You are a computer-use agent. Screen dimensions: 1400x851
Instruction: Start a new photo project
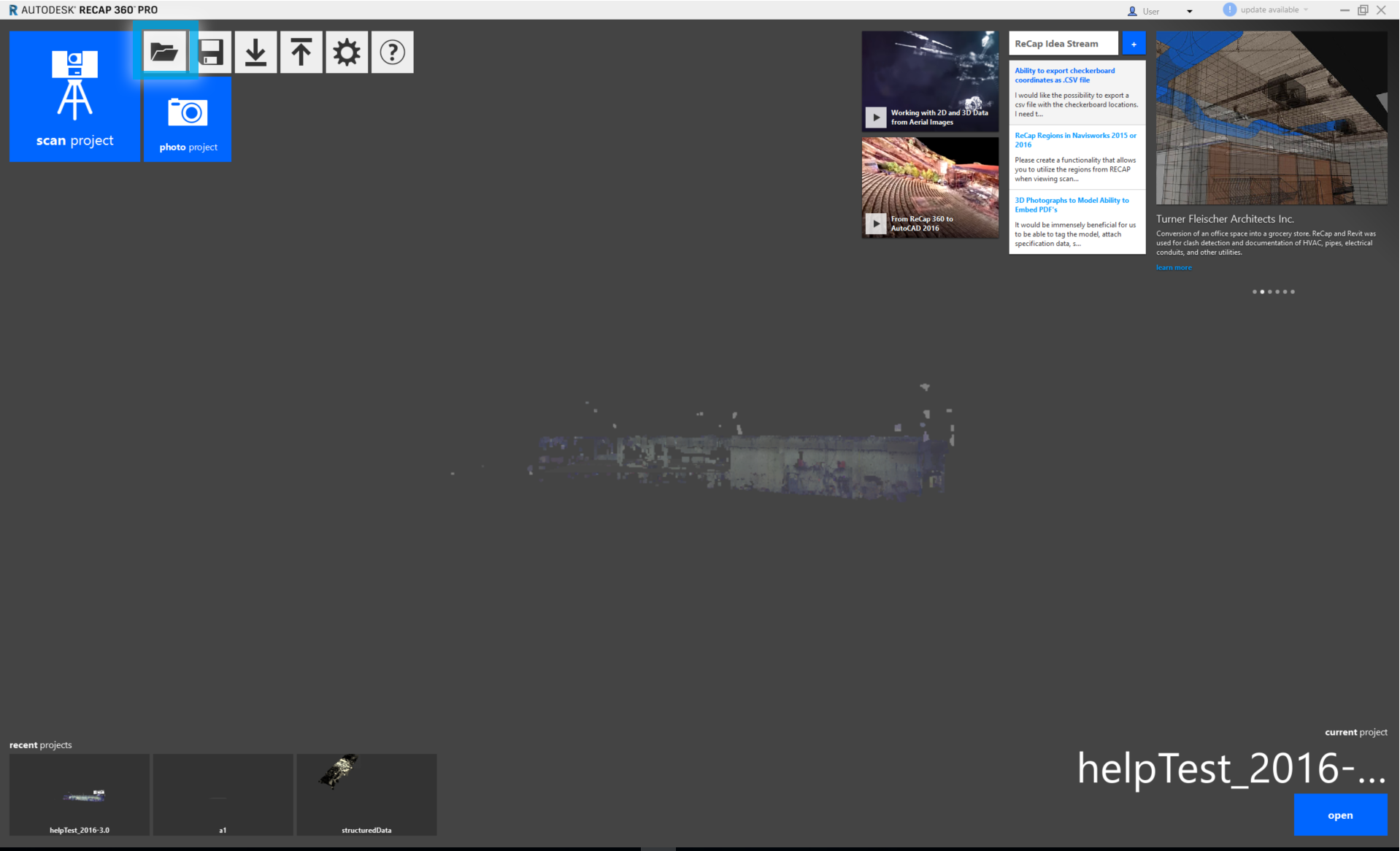188,119
